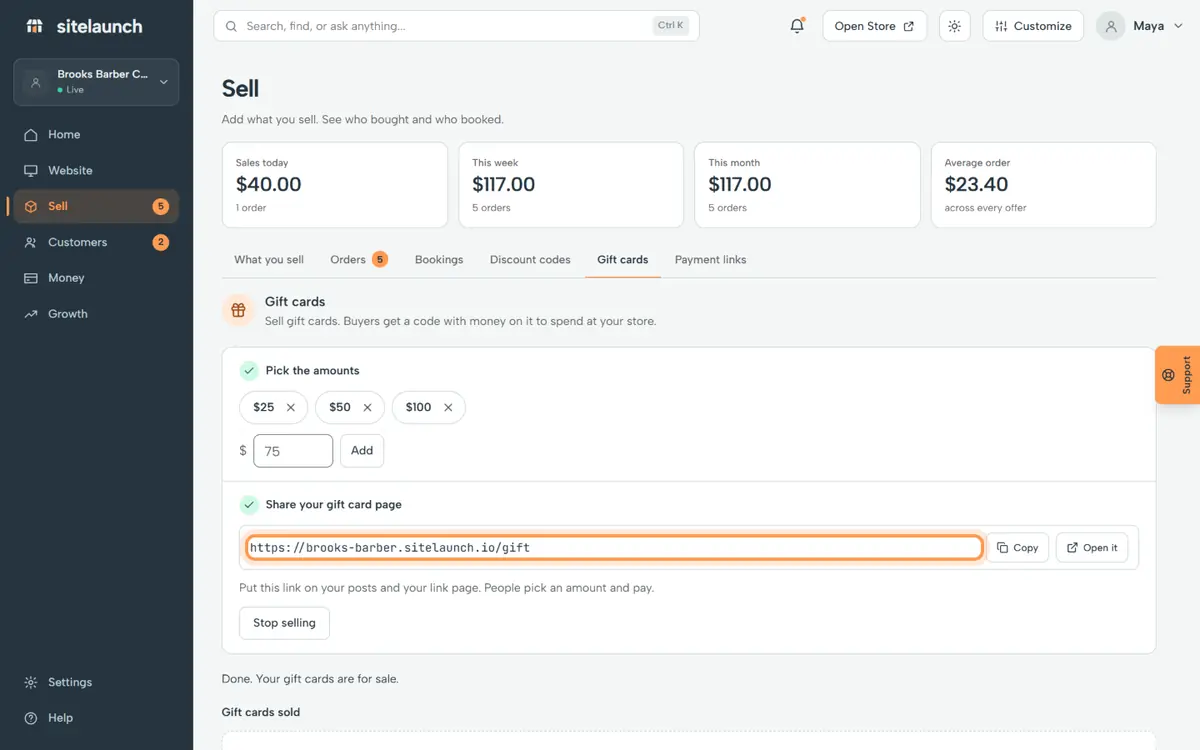Switch to the Bookings tab
The height and width of the screenshot is (750, 1200).
439,260
